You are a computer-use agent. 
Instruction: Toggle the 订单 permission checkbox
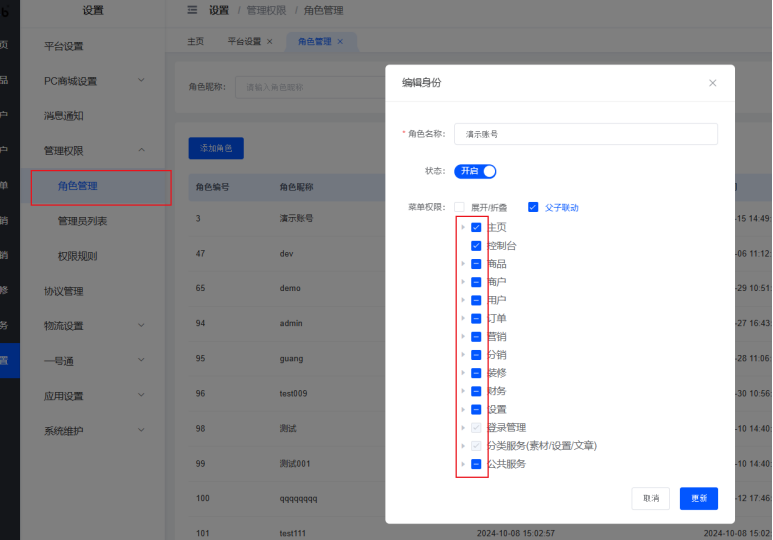pyautogui.click(x=476, y=319)
